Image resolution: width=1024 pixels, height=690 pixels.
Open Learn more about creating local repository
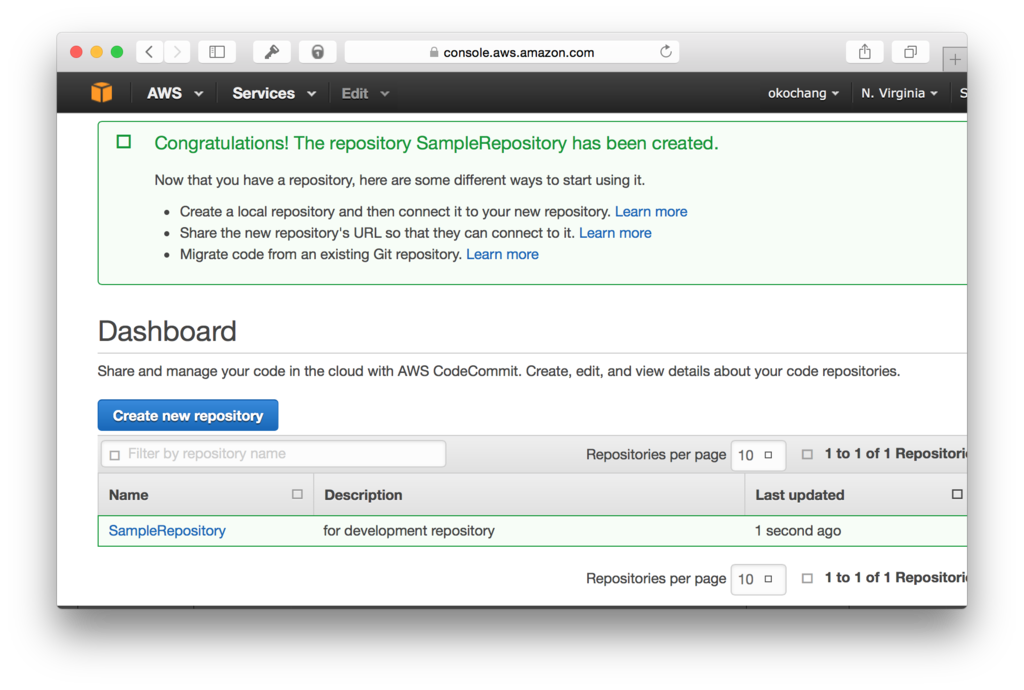pyautogui.click(x=651, y=212)
